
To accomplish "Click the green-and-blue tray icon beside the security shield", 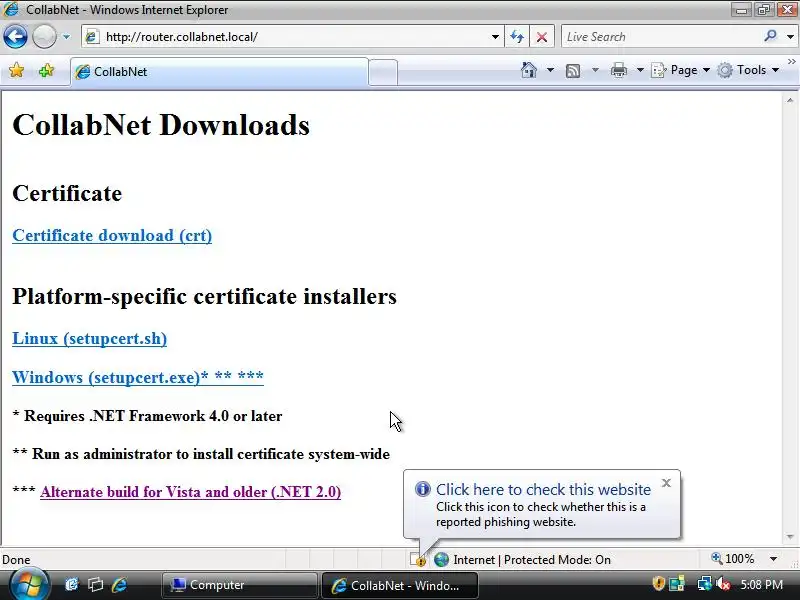I will coord(677,584).
